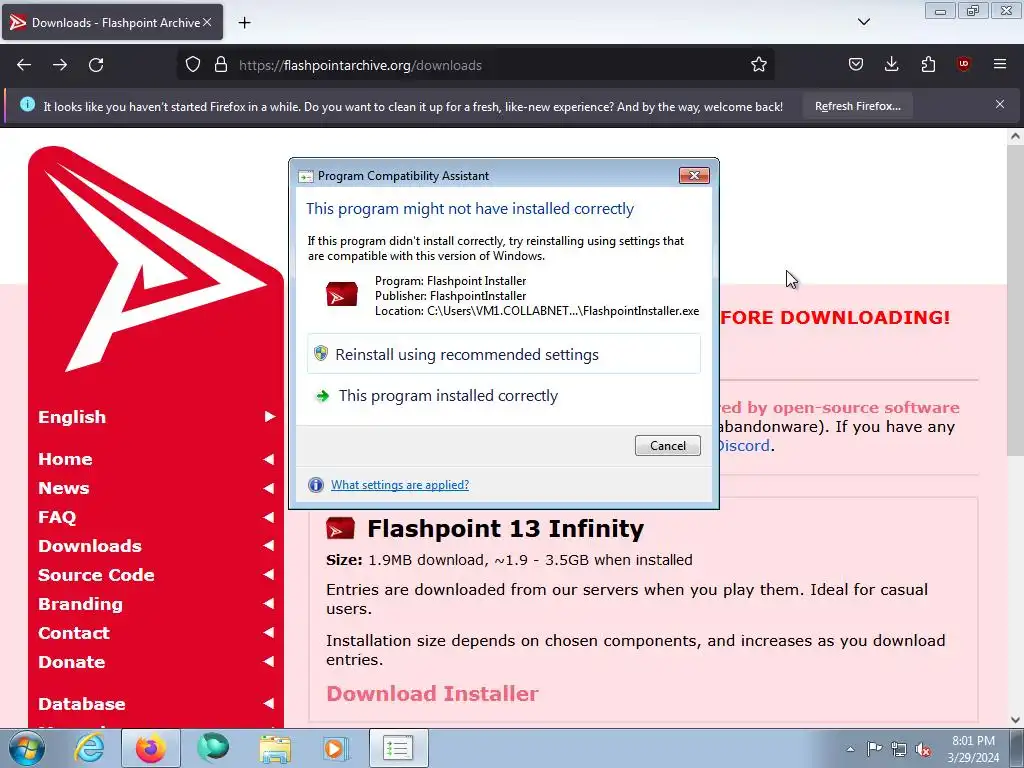Expand the Source Code sidebar arrow
The height and width of the screenshot is (768, 1024).
tap(268, 575)
